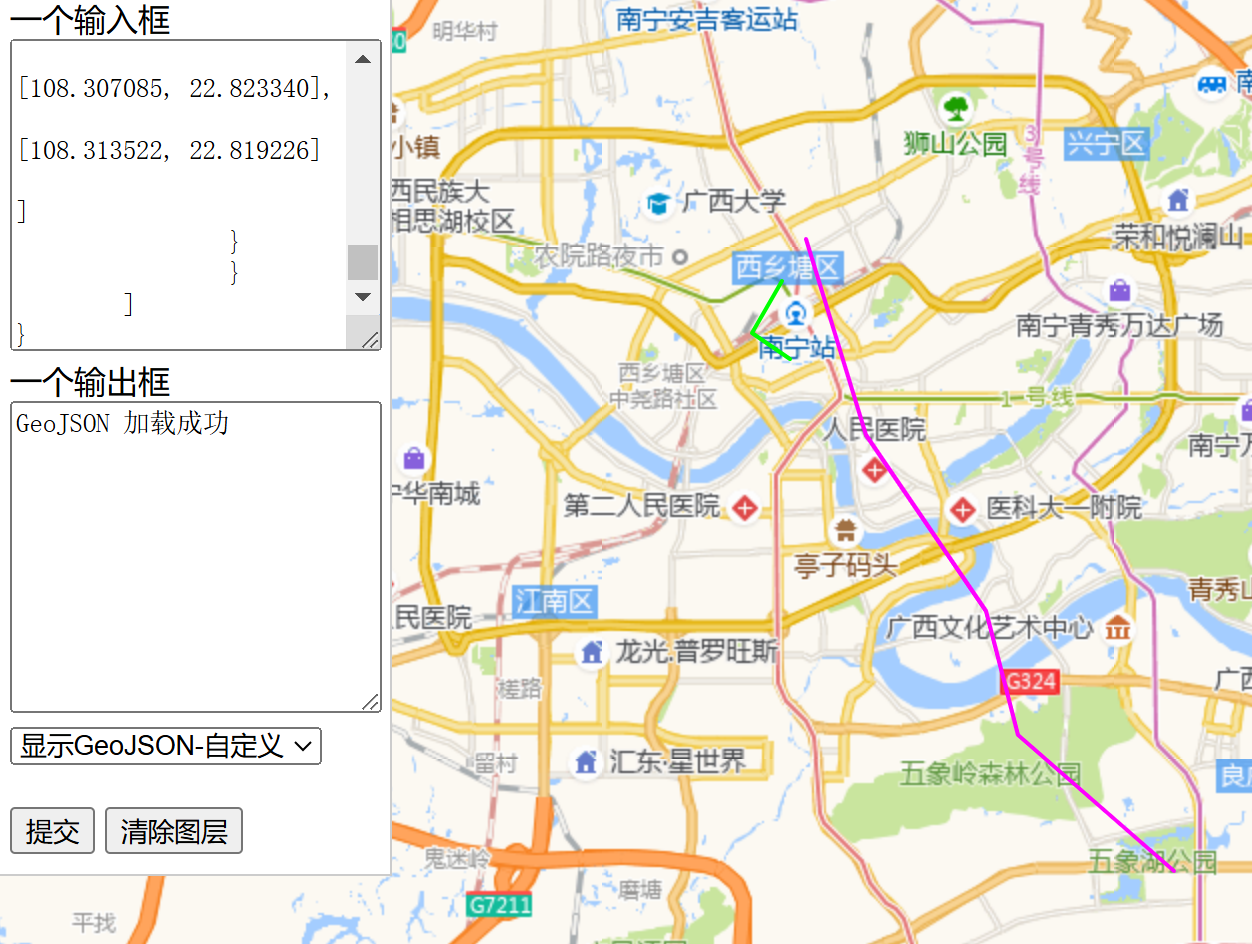Click the 亭子码头 pavilion icon
1252x944 pixels.
[x=845, y=532]
